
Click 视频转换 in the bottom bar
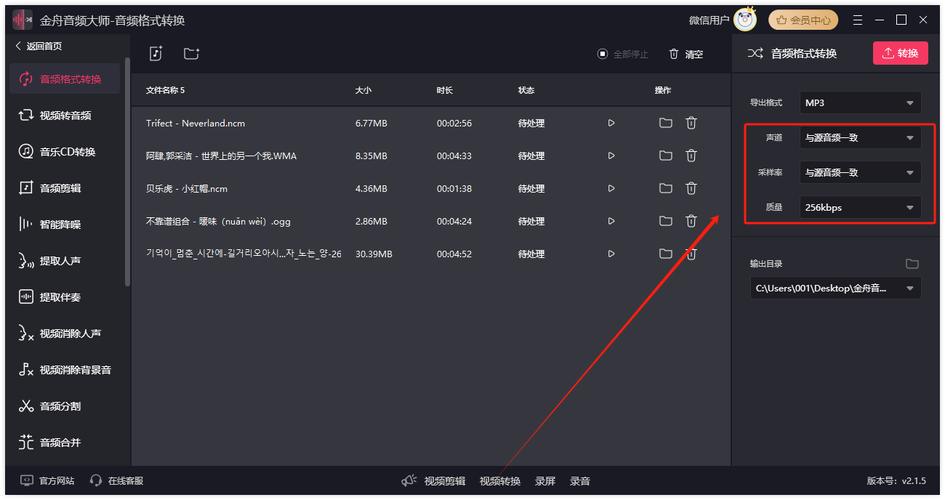500,481
